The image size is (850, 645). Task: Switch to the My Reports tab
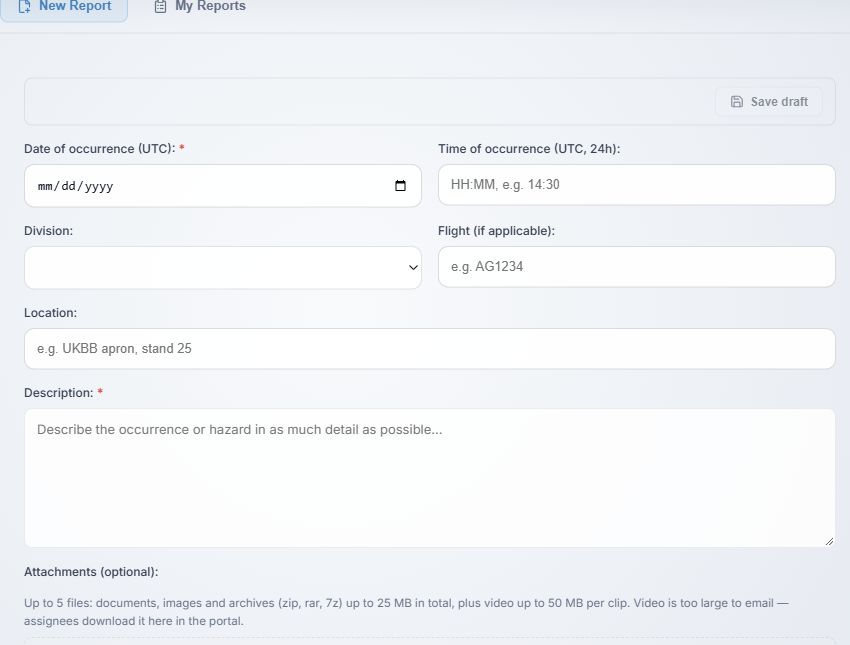pyautogui.click(x=200, y=7)
